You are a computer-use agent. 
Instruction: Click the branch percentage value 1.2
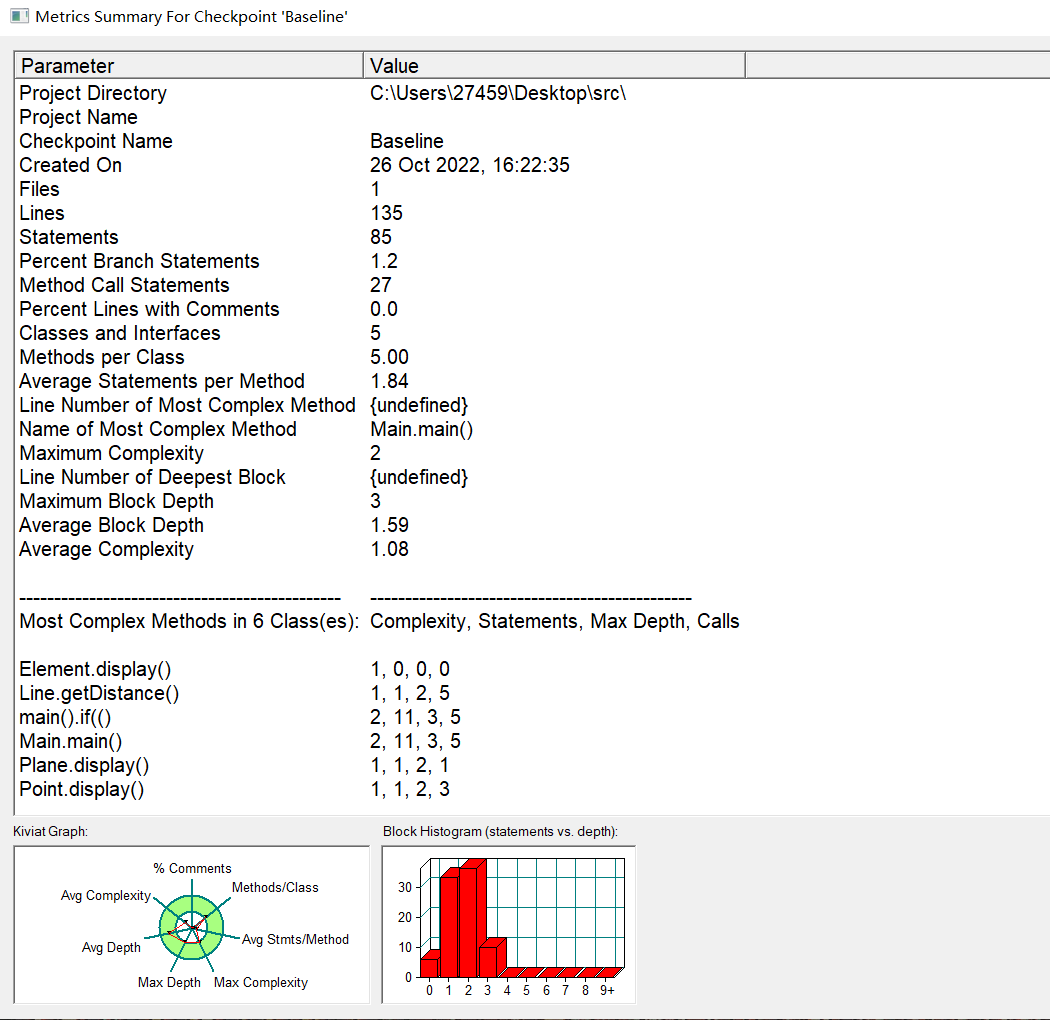tap(384, 261)
